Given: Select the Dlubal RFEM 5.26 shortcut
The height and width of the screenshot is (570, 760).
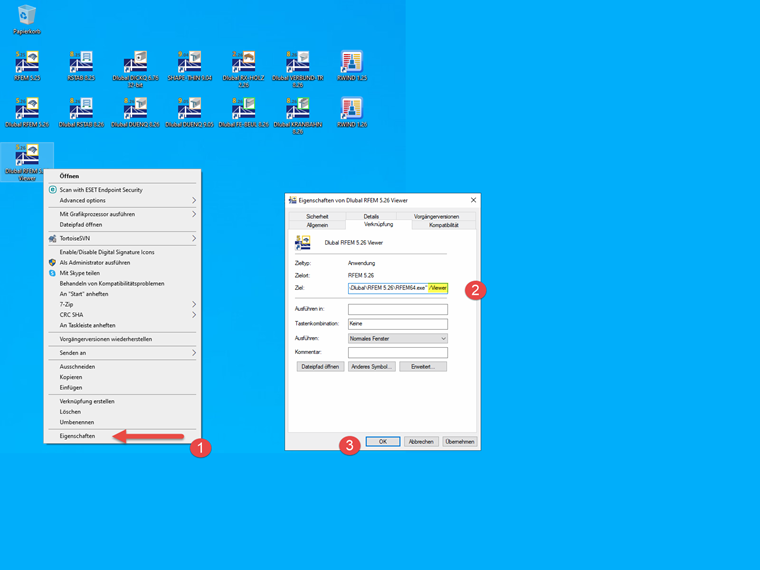Looking at the screenshot, I should click(x=27, y=112).
